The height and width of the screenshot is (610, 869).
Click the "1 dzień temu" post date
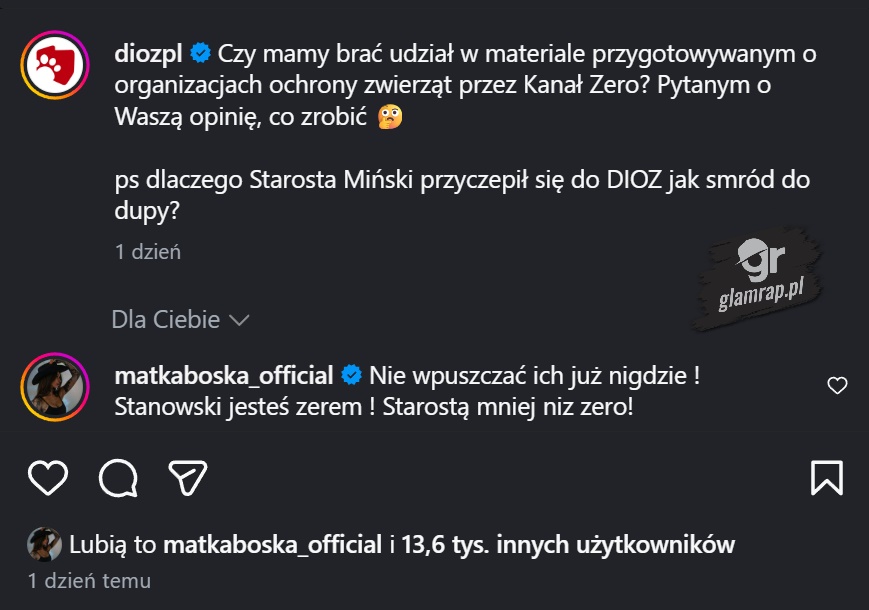coord(89,580)
